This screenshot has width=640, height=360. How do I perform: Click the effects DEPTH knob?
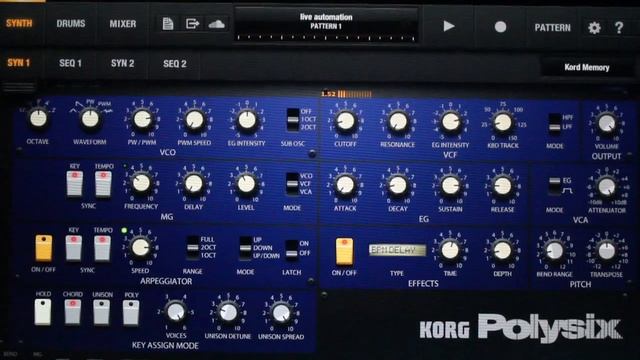pos(502,250)
